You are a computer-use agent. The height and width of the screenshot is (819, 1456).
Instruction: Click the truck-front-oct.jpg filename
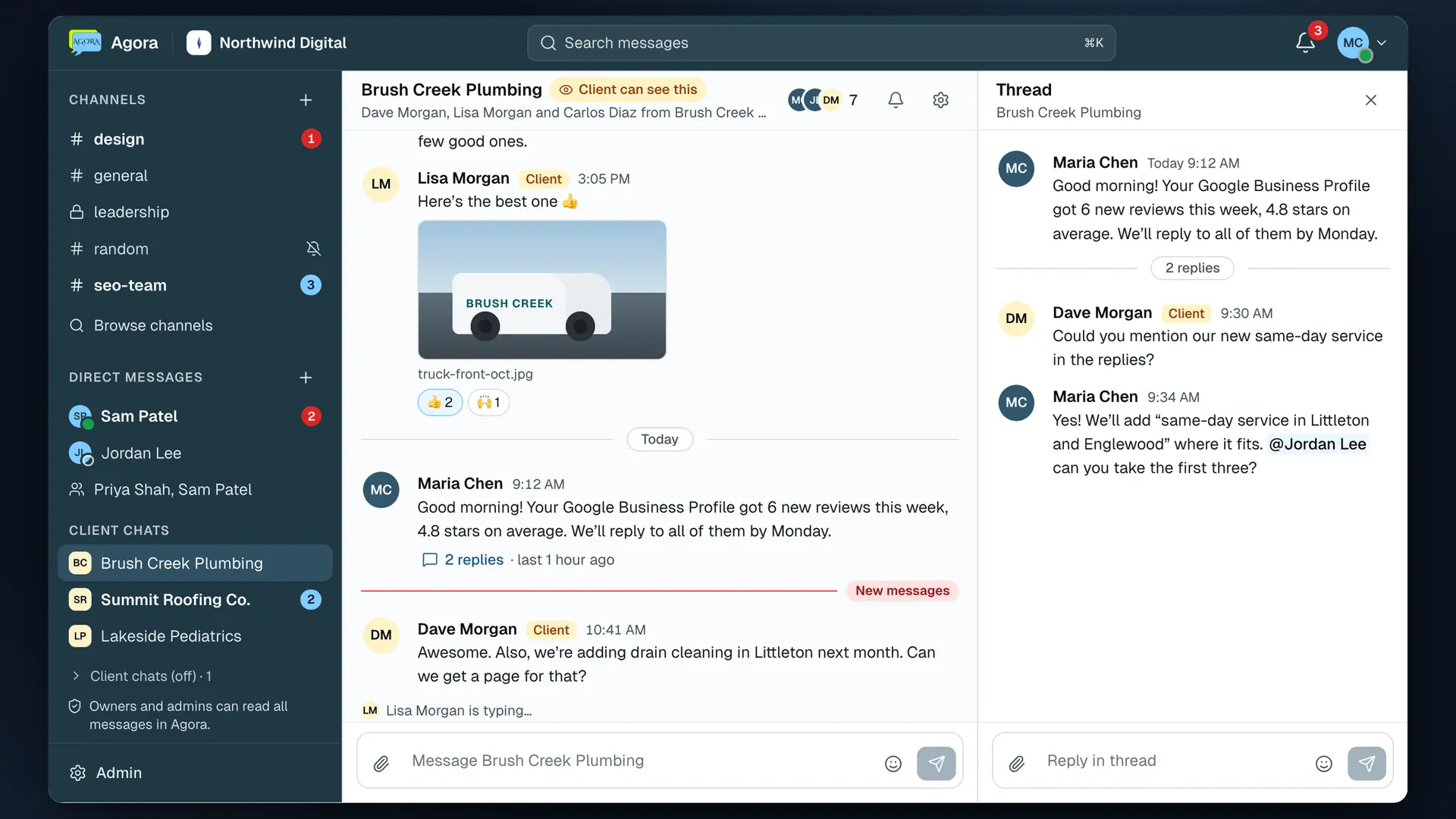coord(475,374)
